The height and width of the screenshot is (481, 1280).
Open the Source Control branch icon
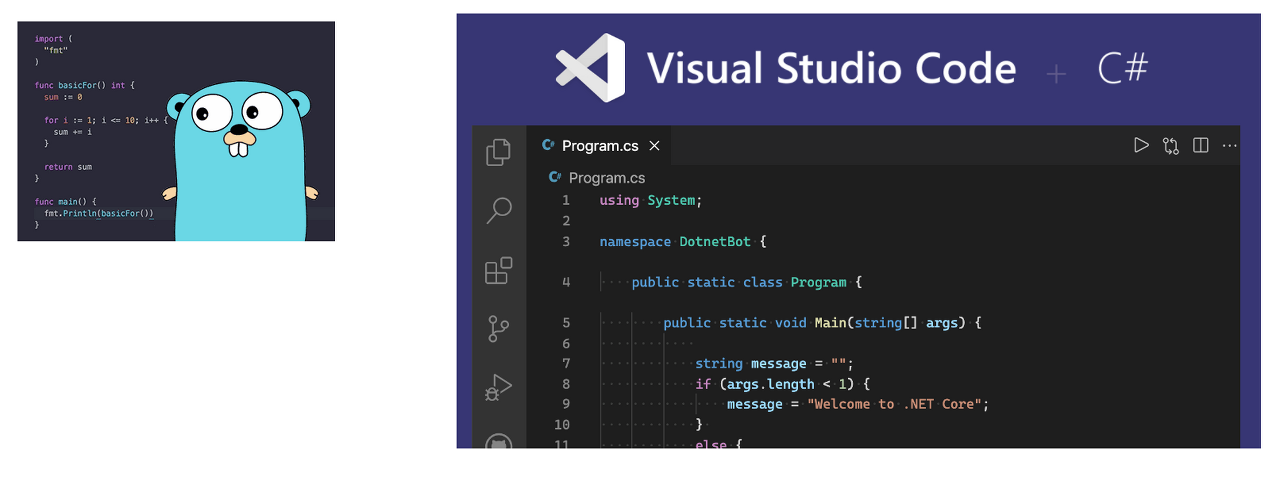[x=498, y=328]
